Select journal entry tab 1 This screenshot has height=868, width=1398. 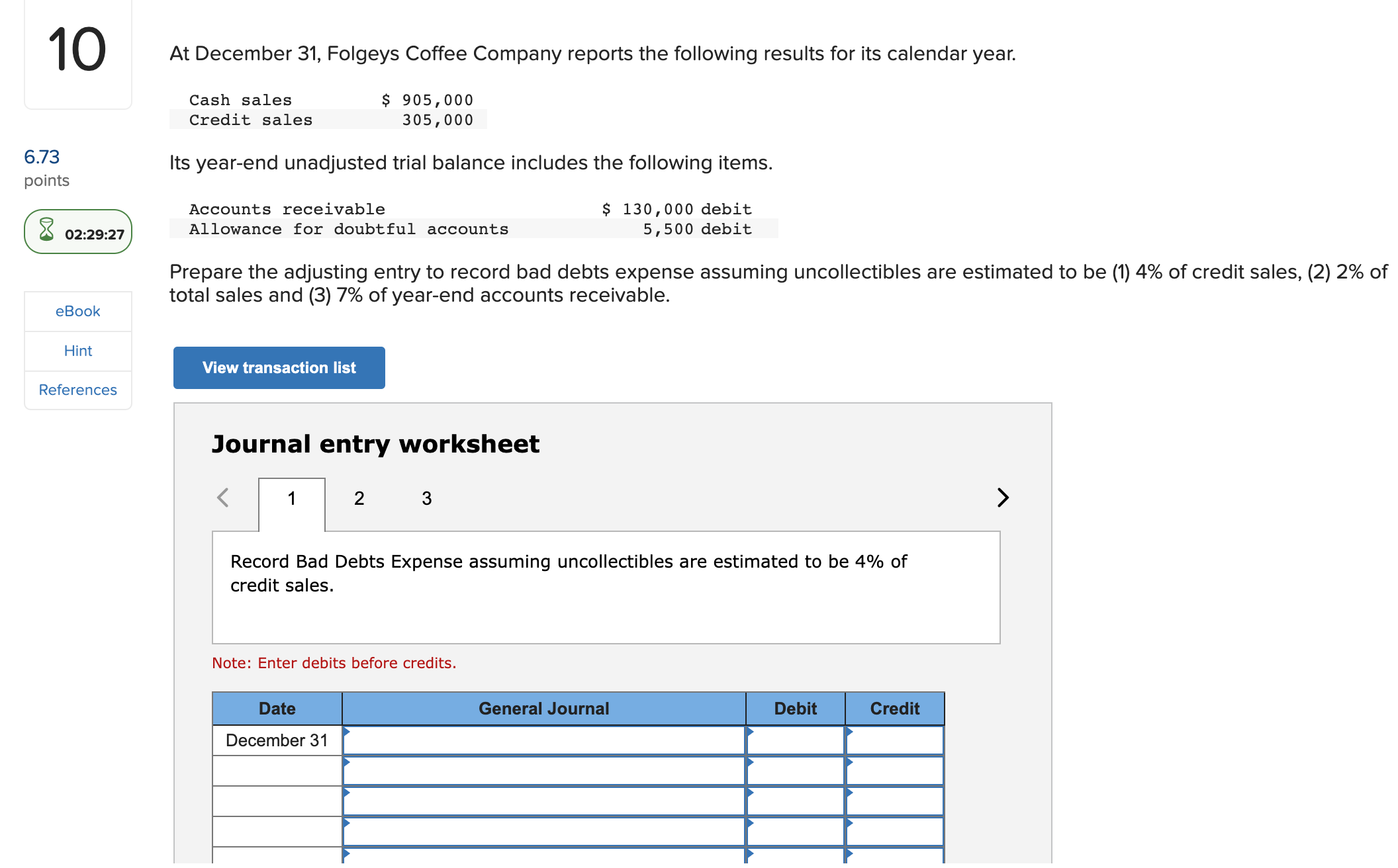point(291,498)
